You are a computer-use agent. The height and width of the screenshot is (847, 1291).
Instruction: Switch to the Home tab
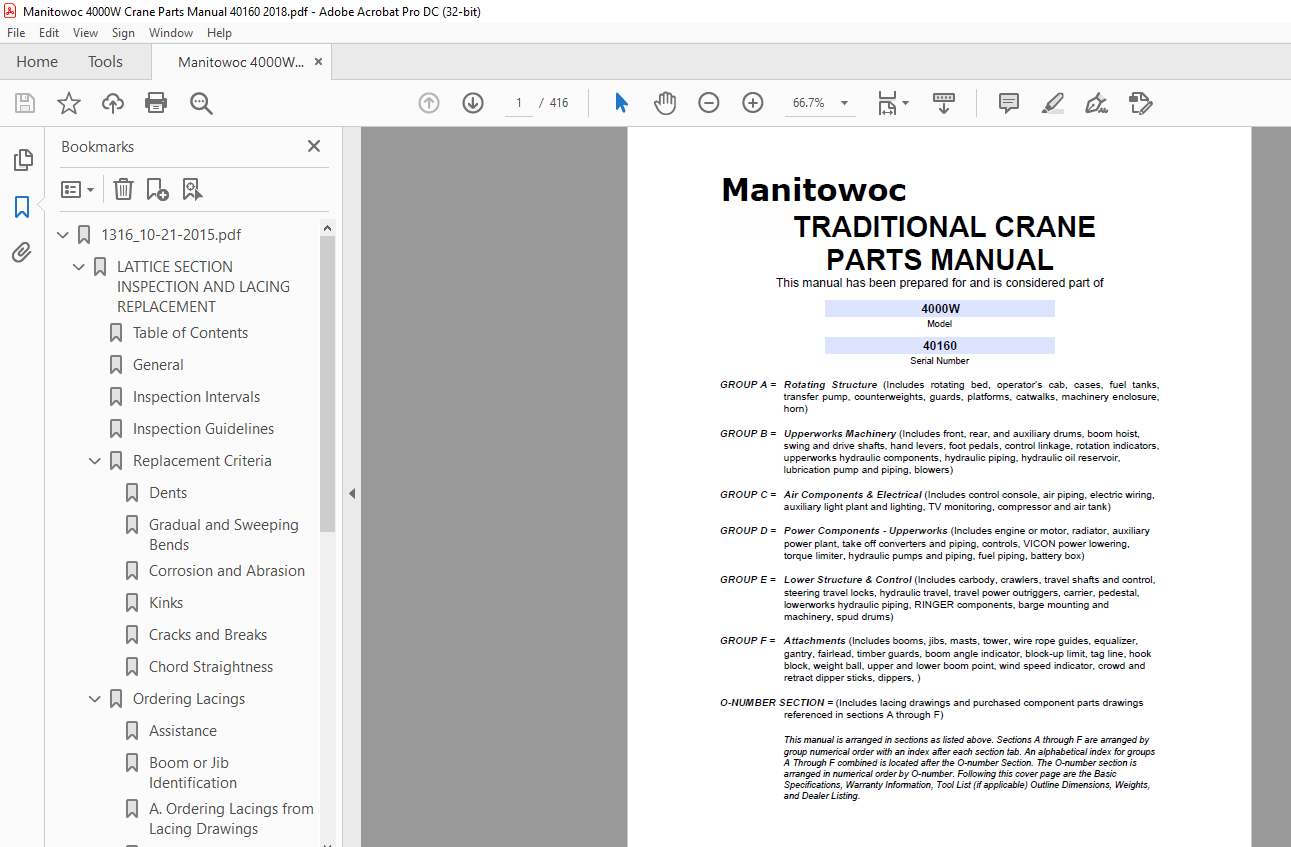pos(37,62)
